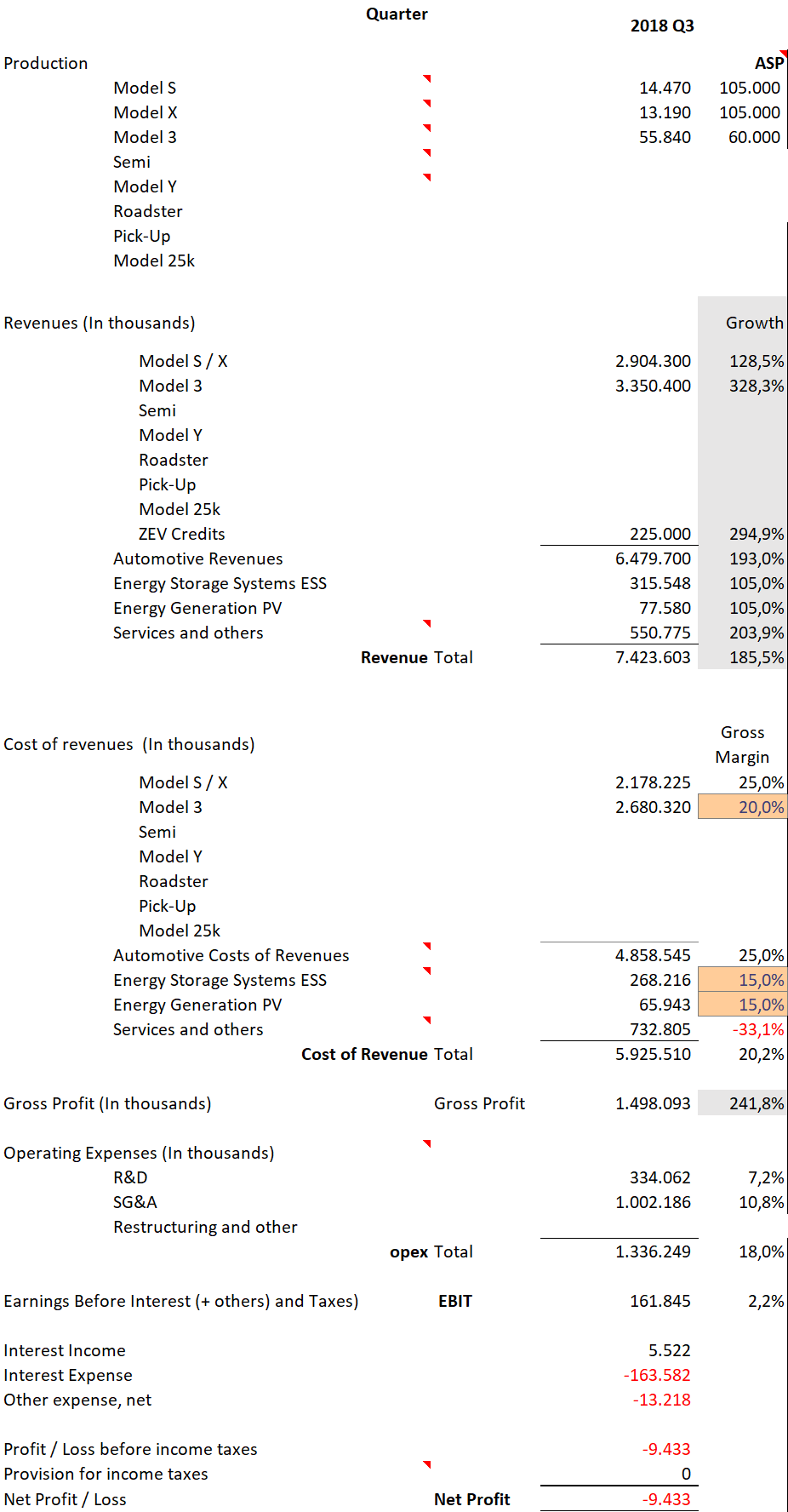Viewport: 788px width, 1512px height.
Task: Select R&D expense value 334.062
Action: click(x=660, y=1177)
